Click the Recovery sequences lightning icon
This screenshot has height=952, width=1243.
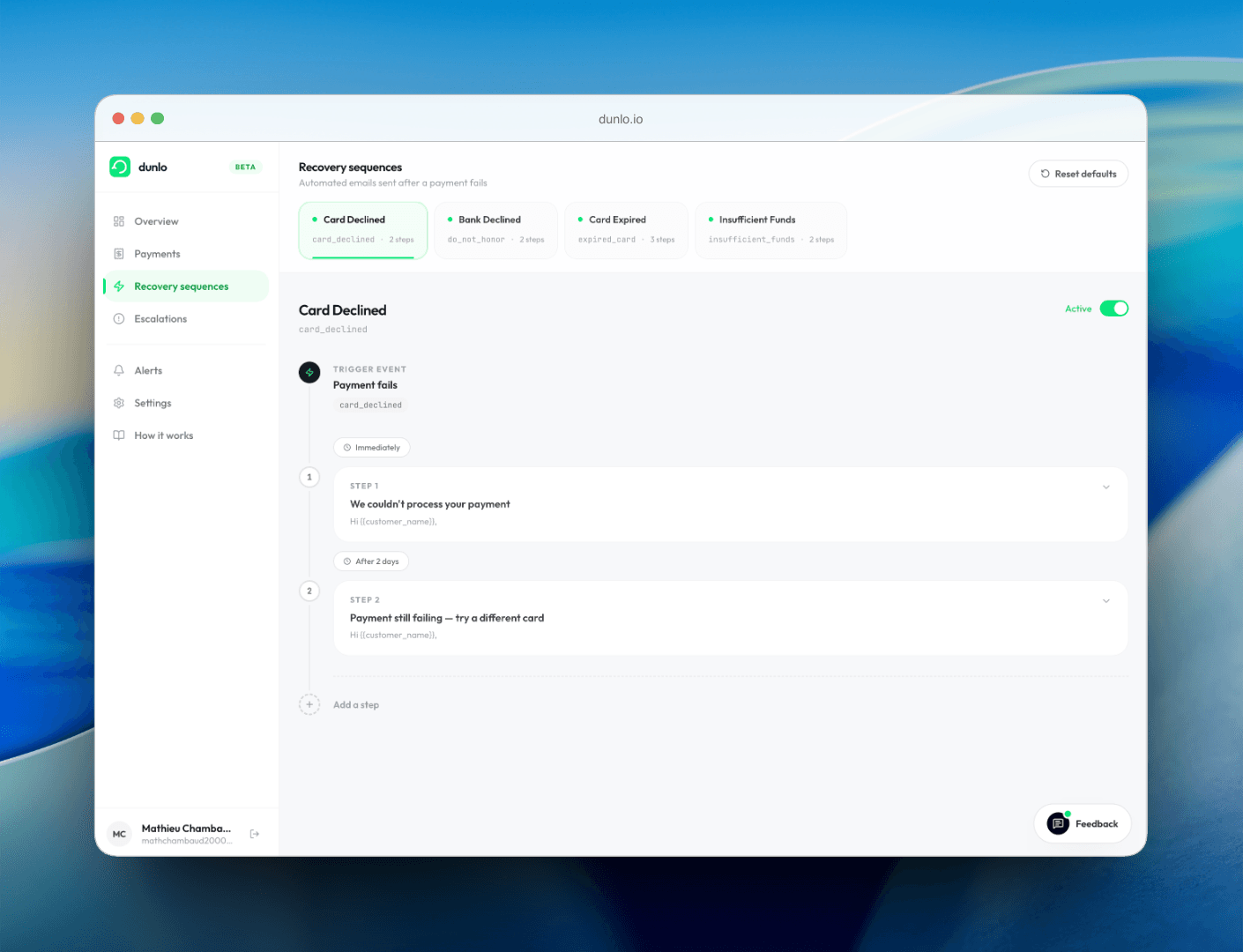click(x=119, y=286)
